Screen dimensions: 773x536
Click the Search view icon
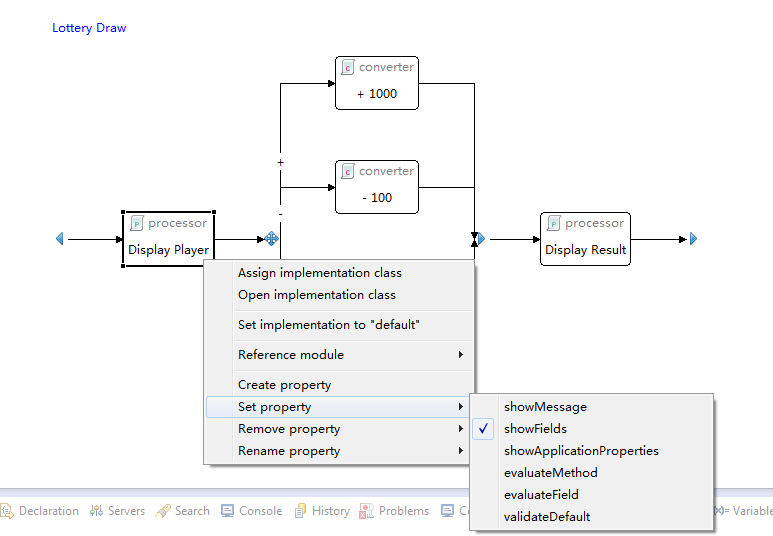(x=163, y=511)
